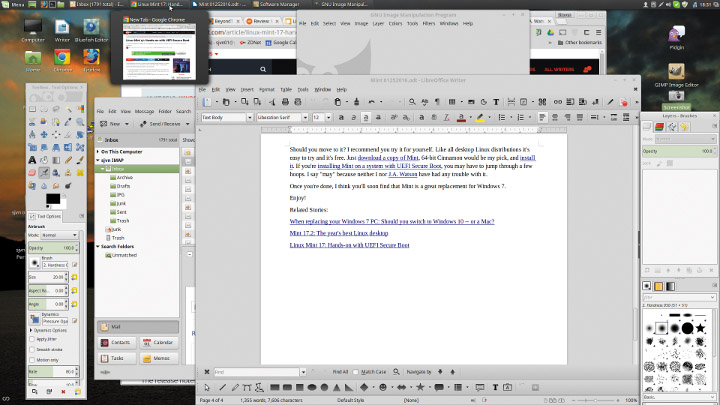Screen dimensions: 720x405
Task: Click Memos button in mail client
Action: [158, 358]
